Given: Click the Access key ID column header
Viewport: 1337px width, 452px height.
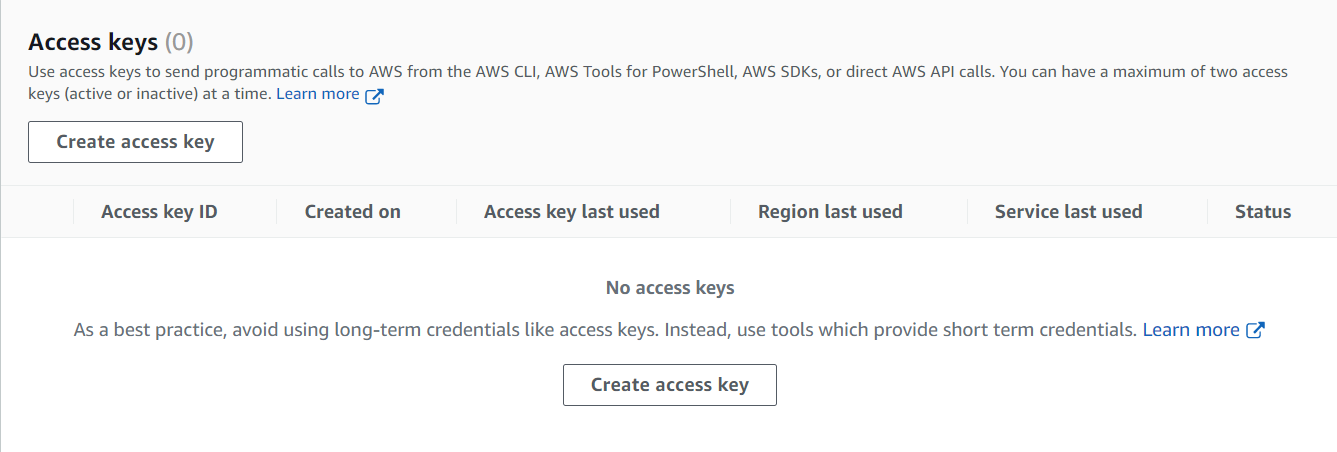Looking at the screenshot, I should click(159, 211).
